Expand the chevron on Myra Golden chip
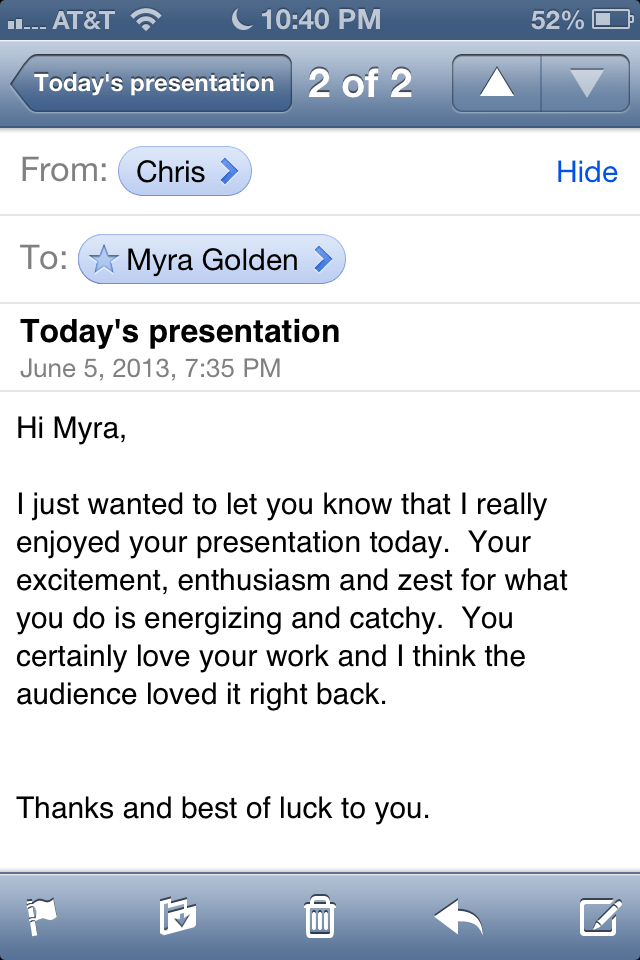 pos(323,260)
